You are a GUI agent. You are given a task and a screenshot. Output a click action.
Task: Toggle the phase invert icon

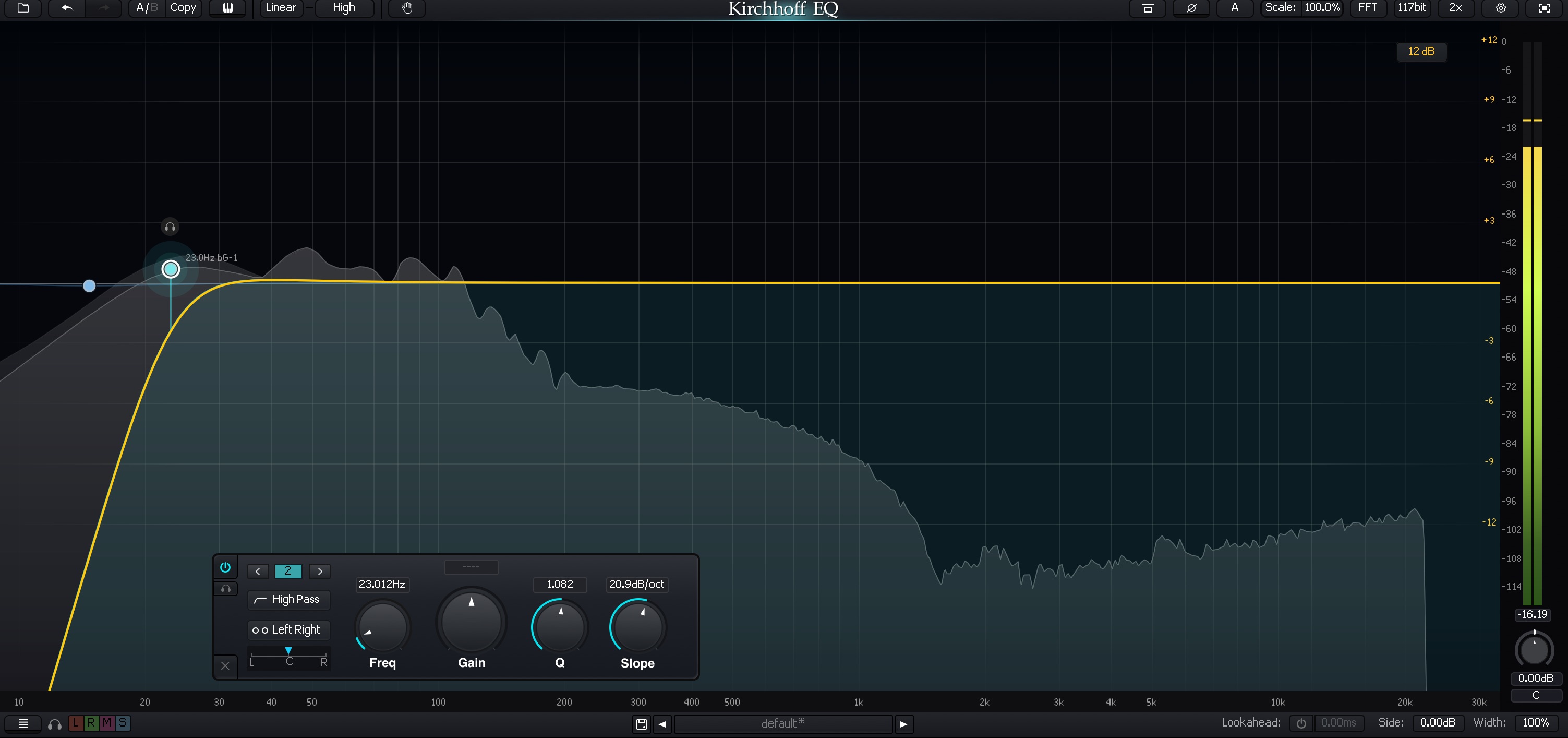coord(1191,8)
